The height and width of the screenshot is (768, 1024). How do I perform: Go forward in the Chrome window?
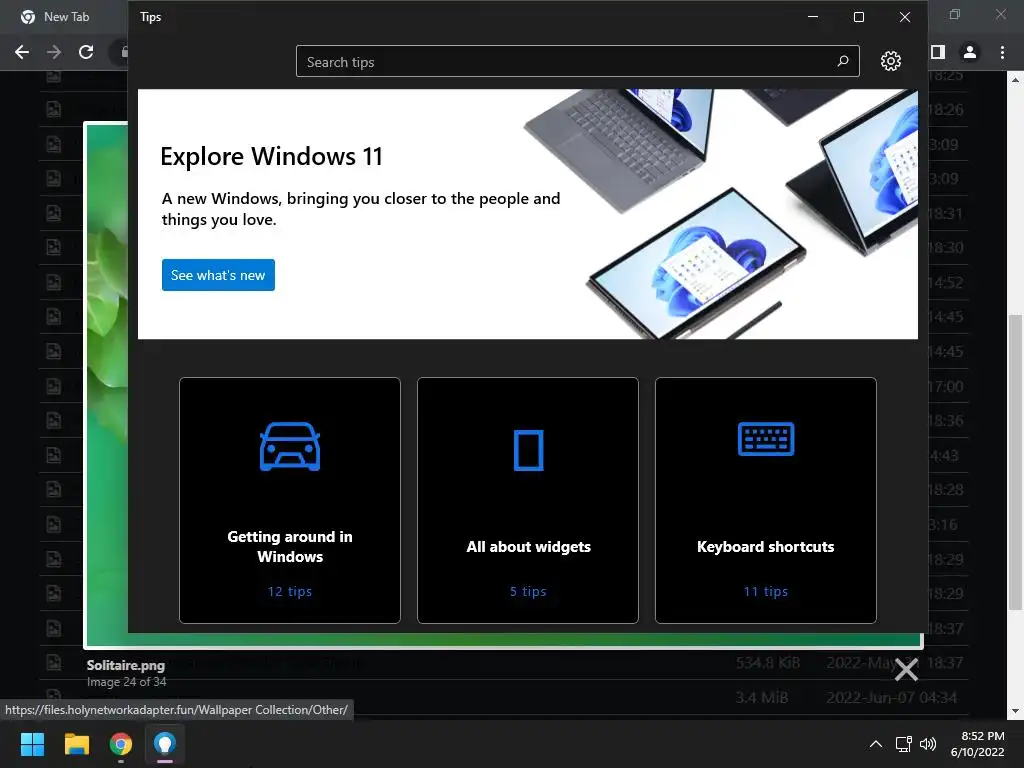[x=54, y=52]
